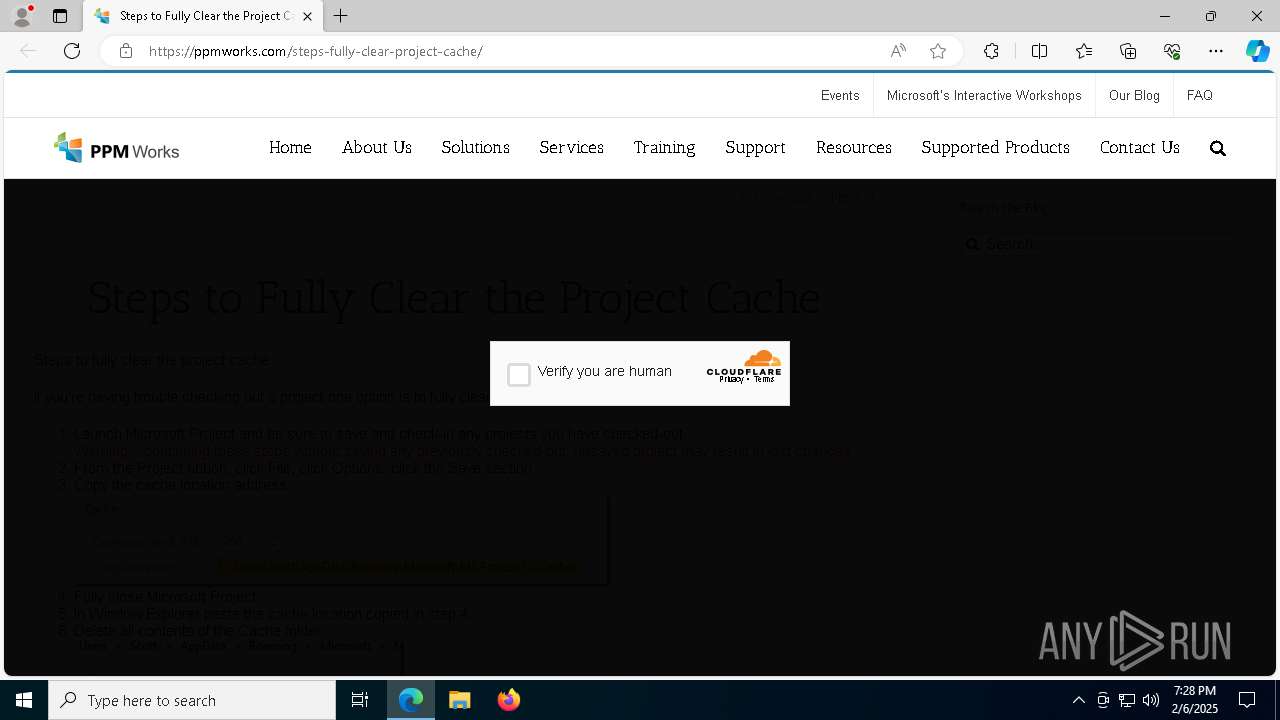Viewport: 1280px width, 720px height.
Task: Open Microsoft's Interactive Workshops link
Action: [984, 95]
